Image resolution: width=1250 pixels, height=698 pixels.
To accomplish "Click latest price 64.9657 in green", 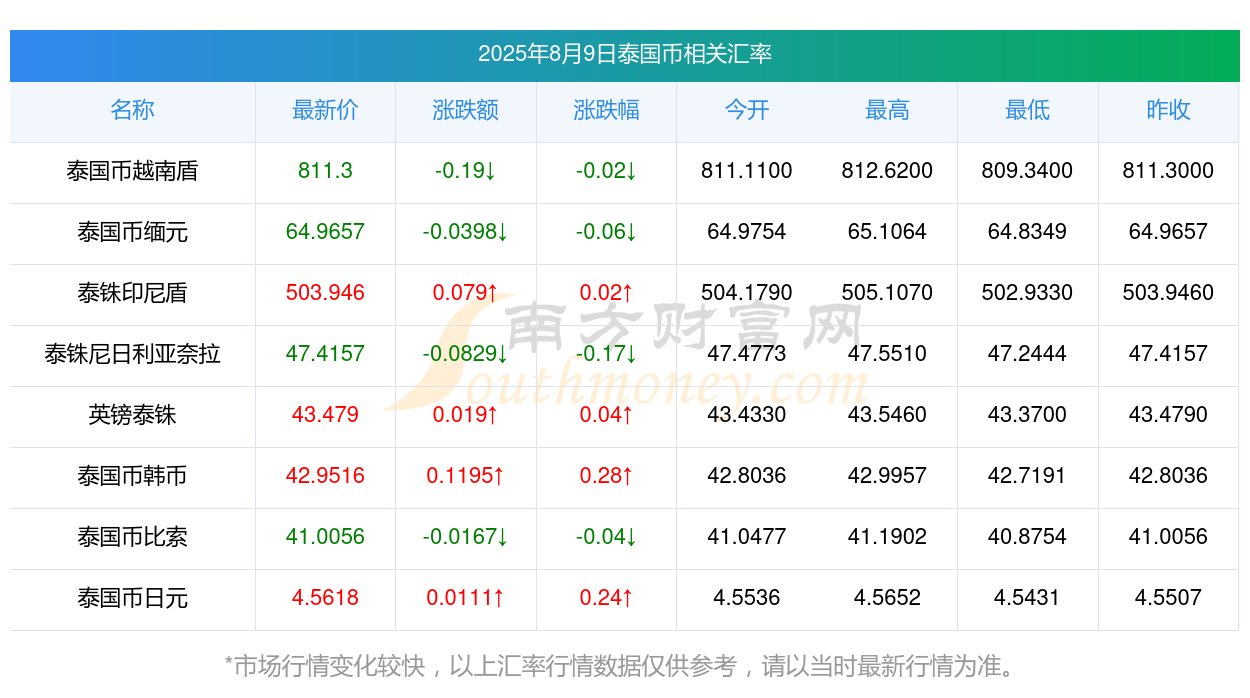I will point(325,232).
